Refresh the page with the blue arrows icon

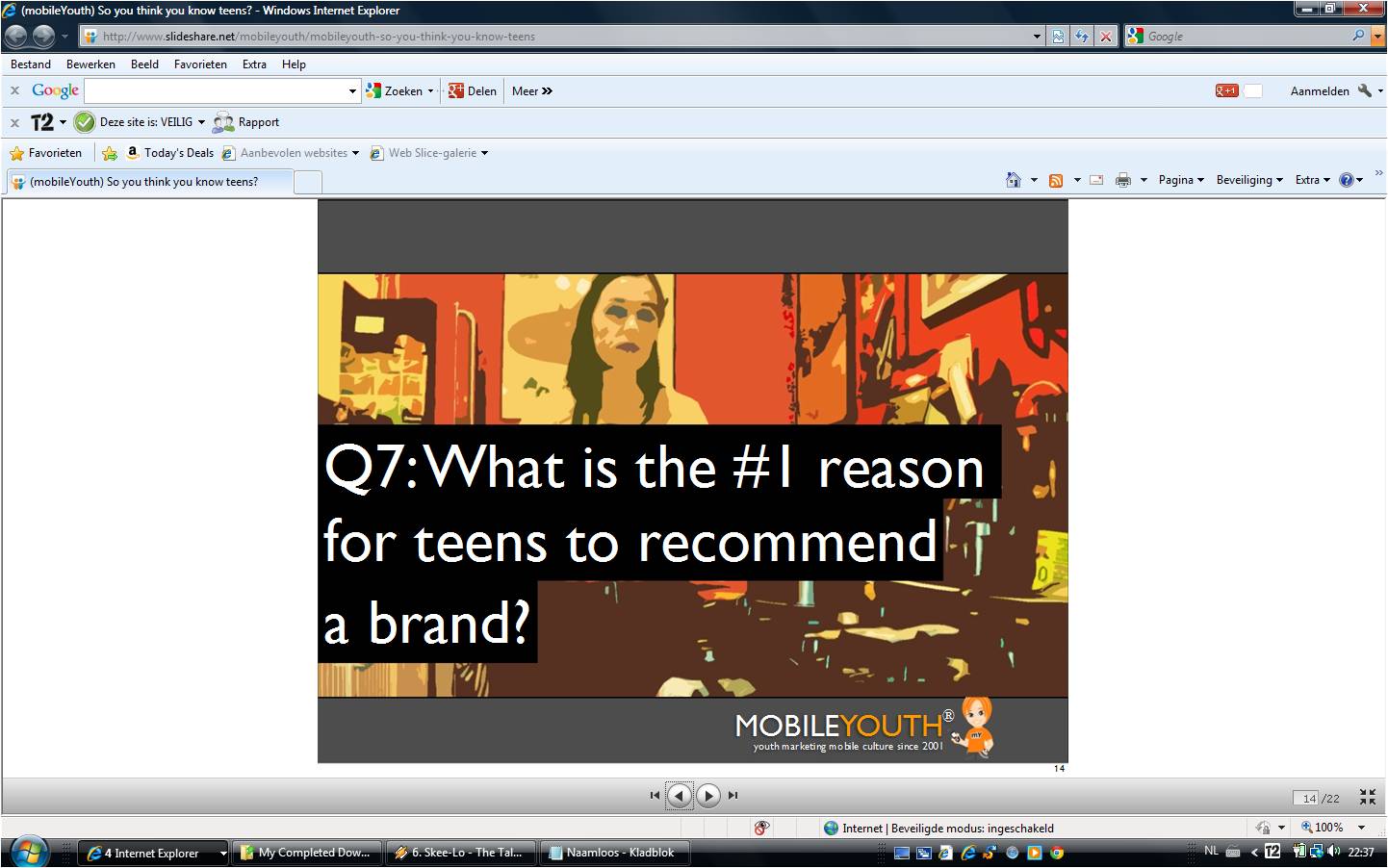[1082, 37]
